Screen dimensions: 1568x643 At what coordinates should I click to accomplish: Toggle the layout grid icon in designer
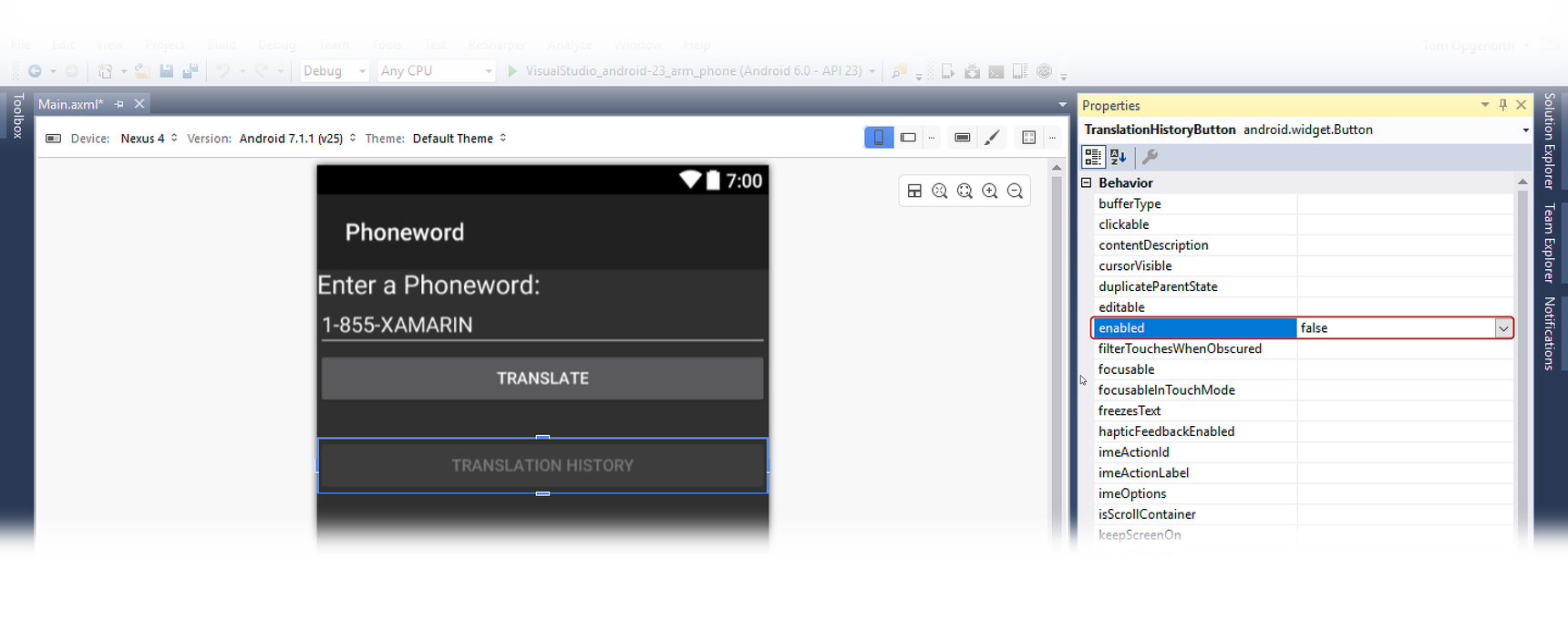pyautogui.click(x=1028, y=138)
